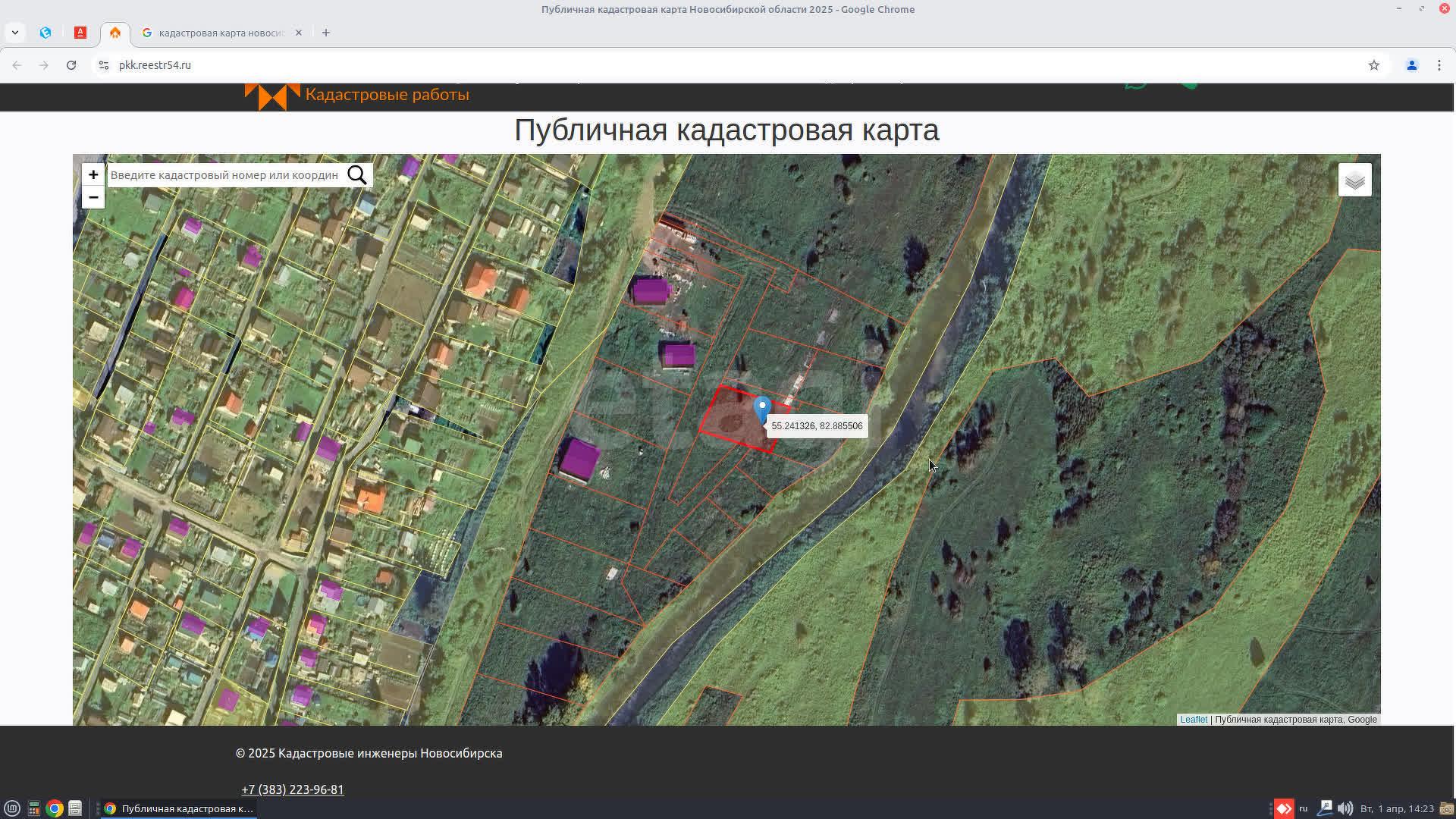Focus the cadastral number search field

pyautogui.click(x=225, y=175)
